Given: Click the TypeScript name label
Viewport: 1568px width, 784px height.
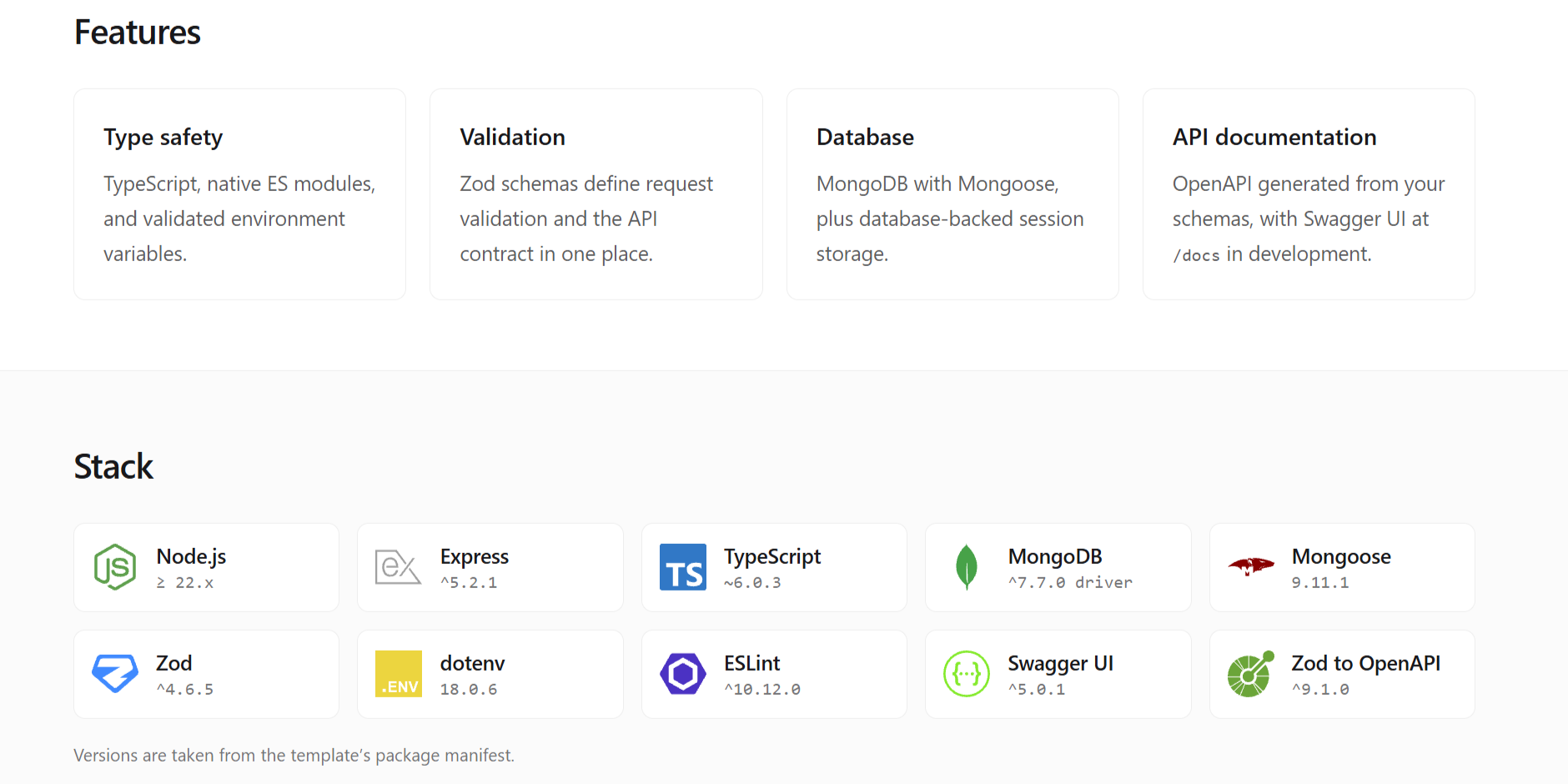Looking at the screenshot, I should click(772, 556).
